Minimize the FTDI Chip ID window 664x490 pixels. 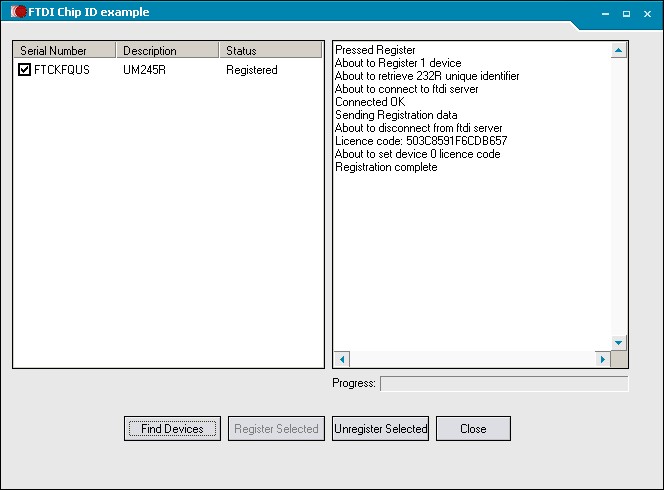point(607,13)
